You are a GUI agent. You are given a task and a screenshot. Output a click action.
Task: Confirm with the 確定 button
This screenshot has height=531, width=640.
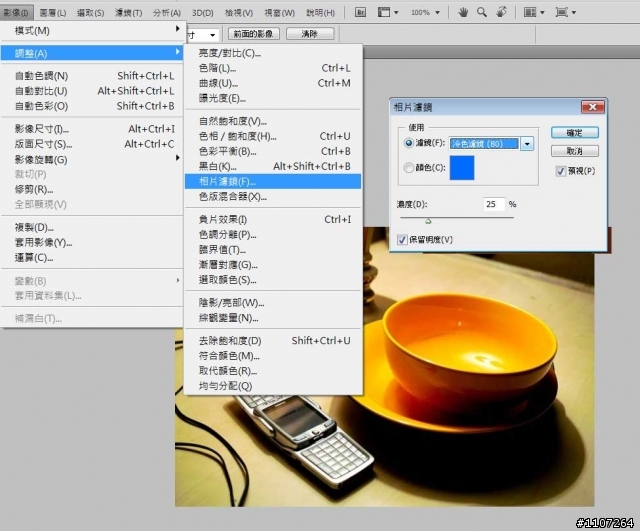coord(575,133)
